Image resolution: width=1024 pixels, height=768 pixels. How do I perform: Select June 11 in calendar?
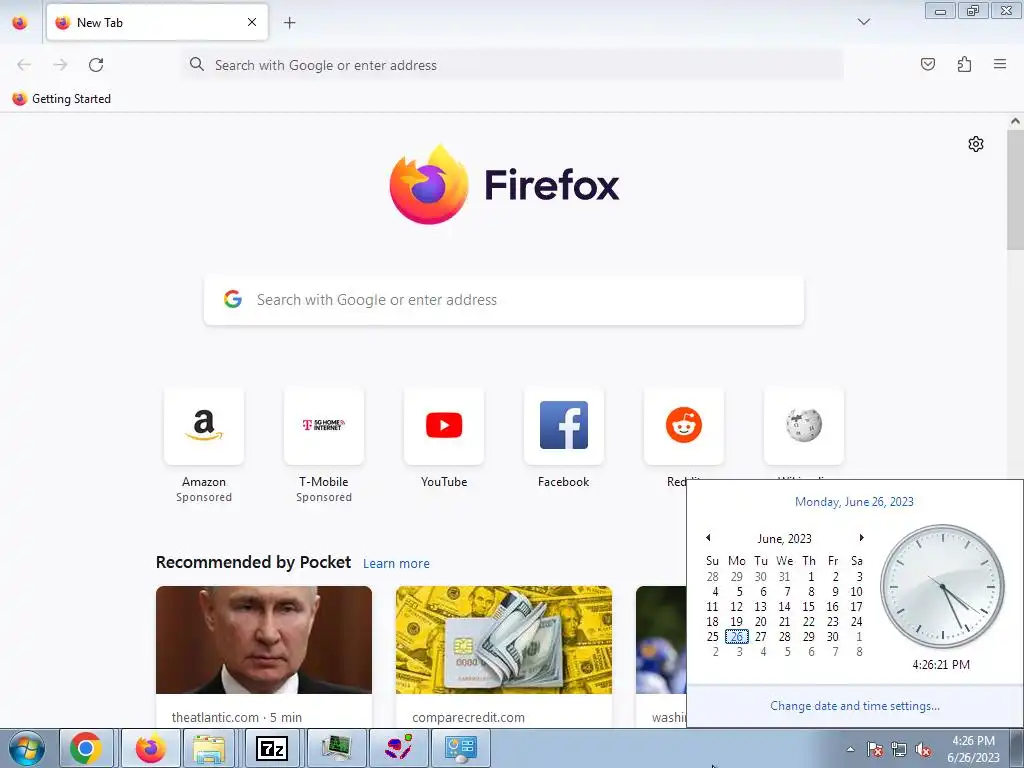pos(712,606)
